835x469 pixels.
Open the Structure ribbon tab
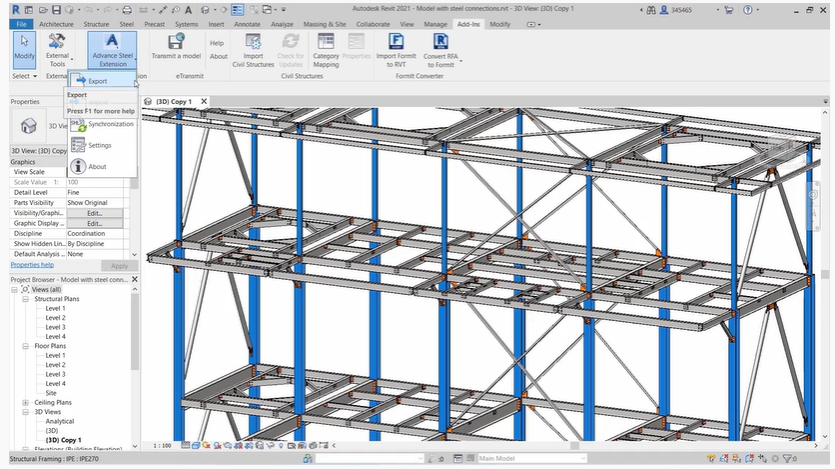96,23
